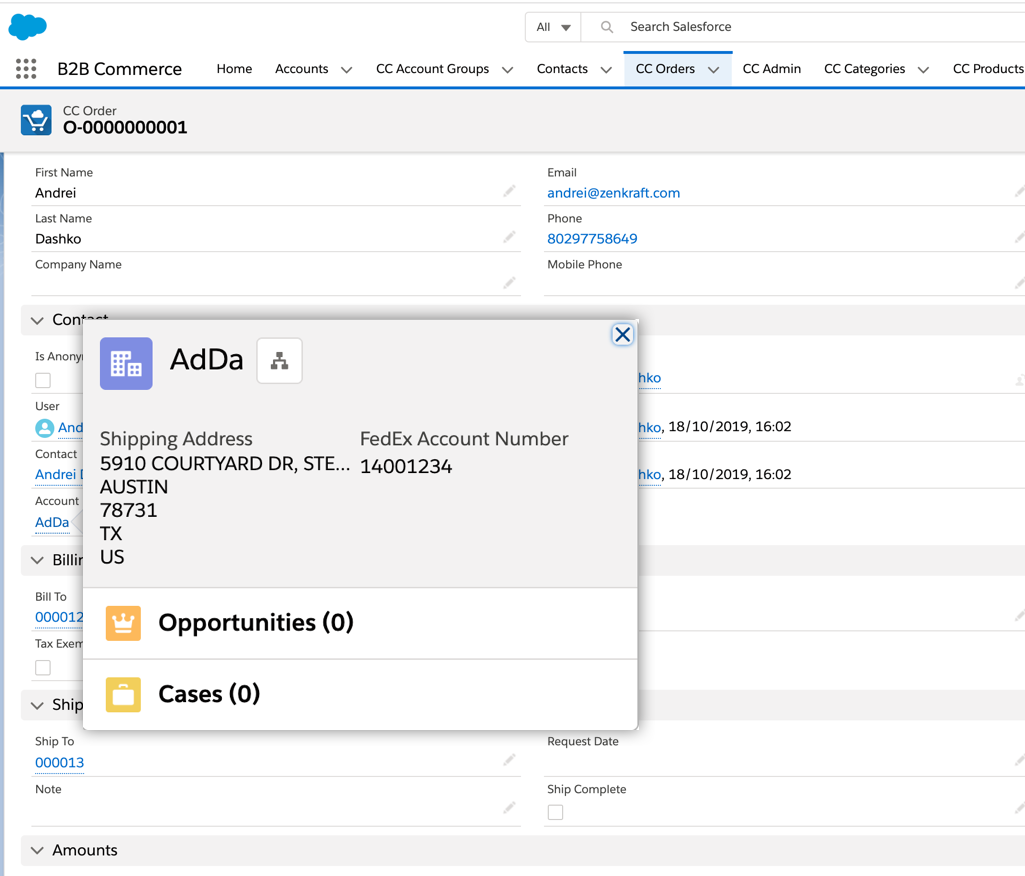Switch to the Accounts tab
Screen dimensions: 1025x876
(301, 69)
